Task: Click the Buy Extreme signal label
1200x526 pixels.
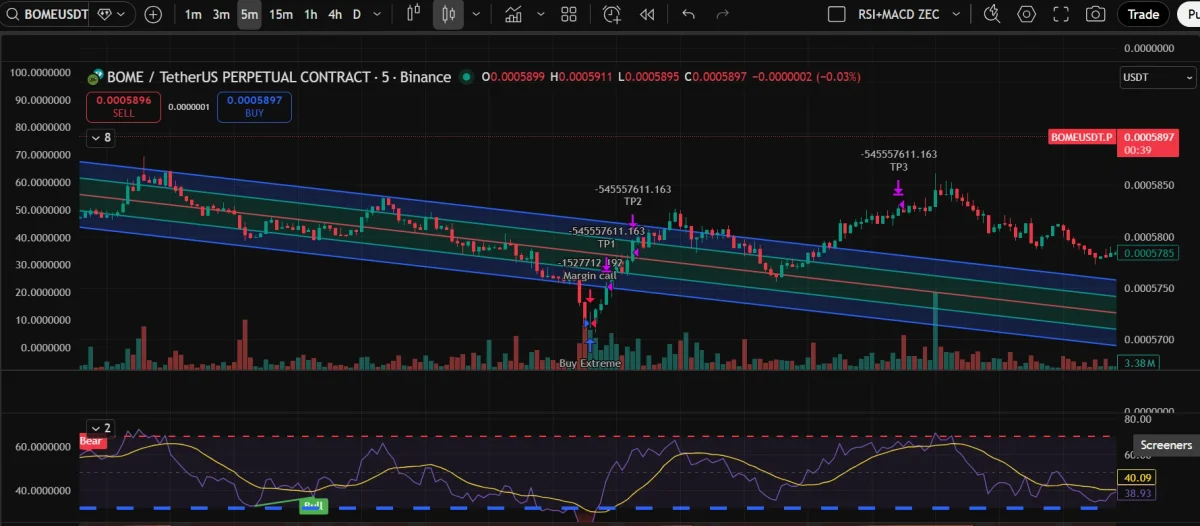Action: tap(590, 363)
